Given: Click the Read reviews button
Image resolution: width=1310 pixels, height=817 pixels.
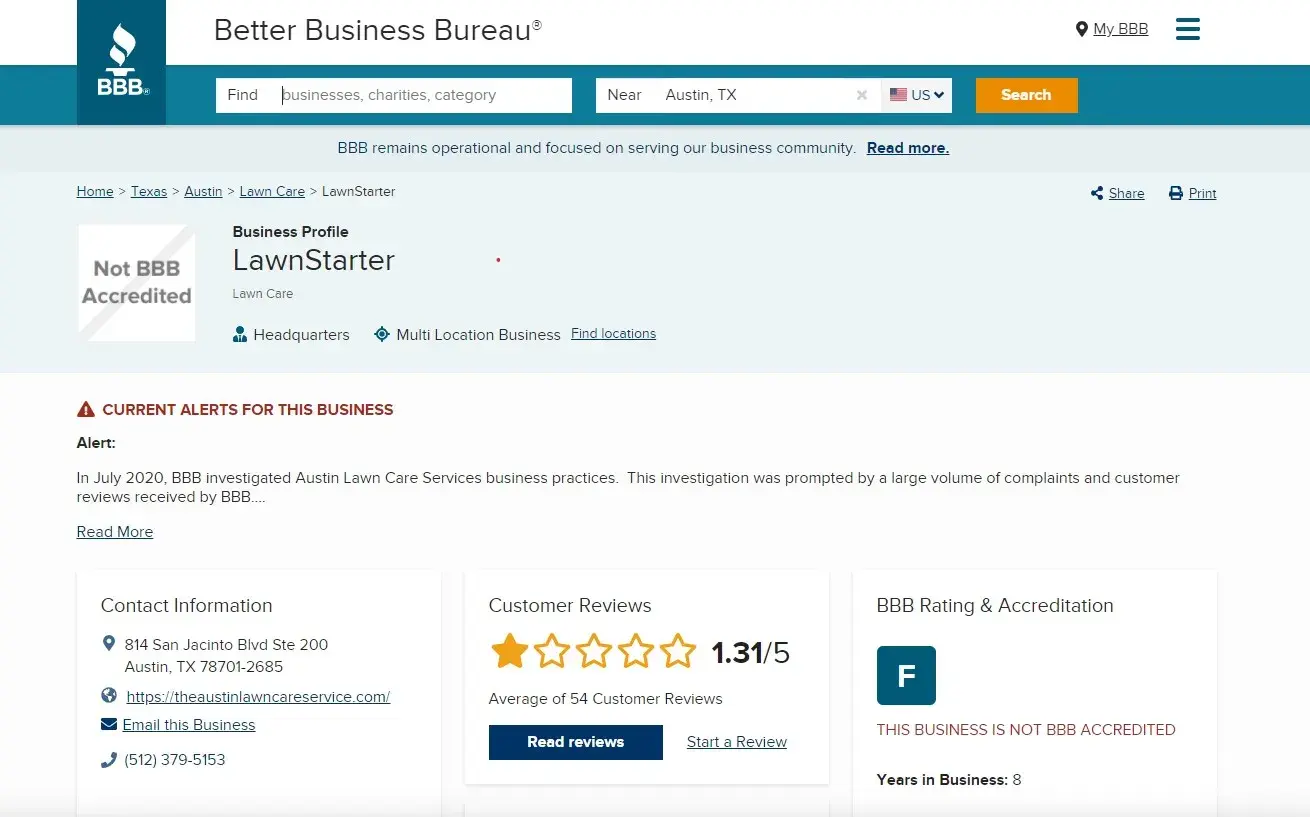Looking at the screenshot, I should coord(575,742).
